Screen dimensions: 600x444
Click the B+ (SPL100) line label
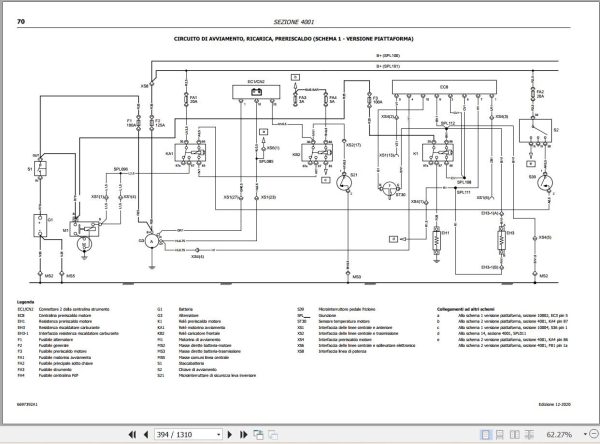pyautogui.click(x=388, y=56)
